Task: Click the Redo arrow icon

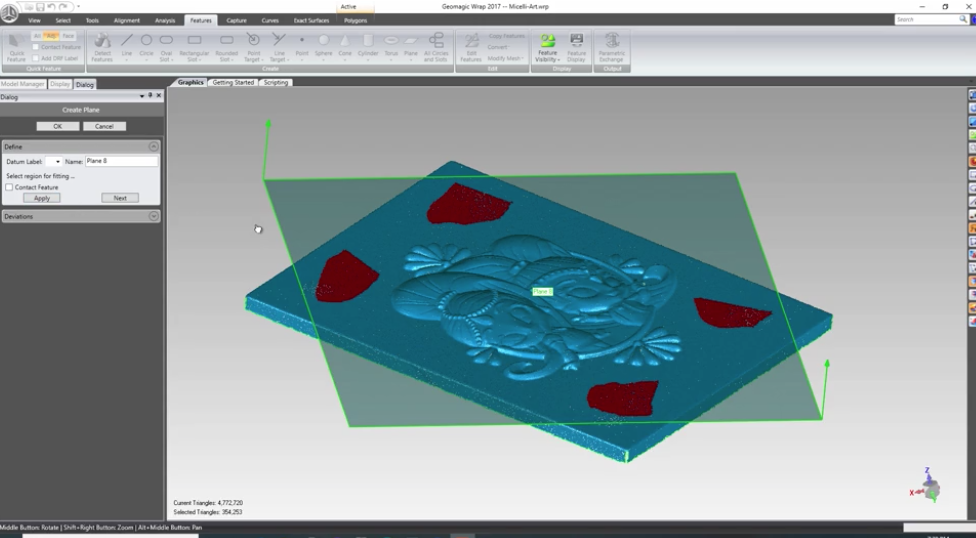Action: click(x=63, y=7)
